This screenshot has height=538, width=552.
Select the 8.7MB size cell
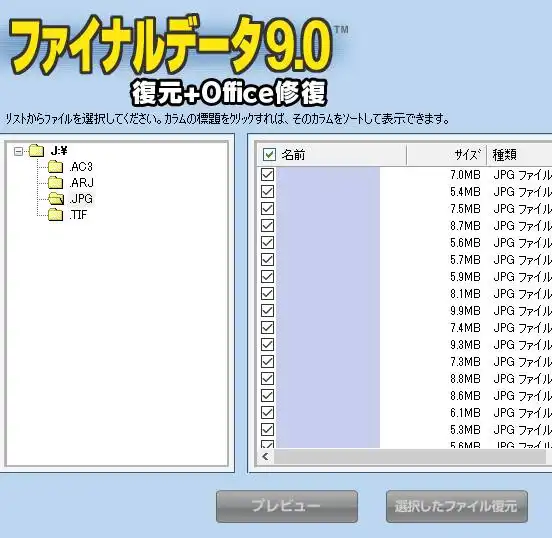[x=465, y=226]
